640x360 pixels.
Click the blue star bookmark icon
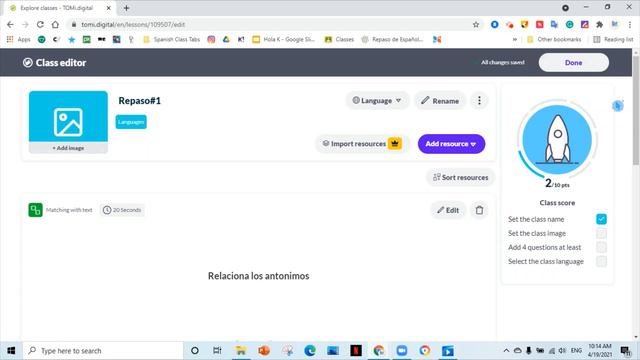pos(71,40)
